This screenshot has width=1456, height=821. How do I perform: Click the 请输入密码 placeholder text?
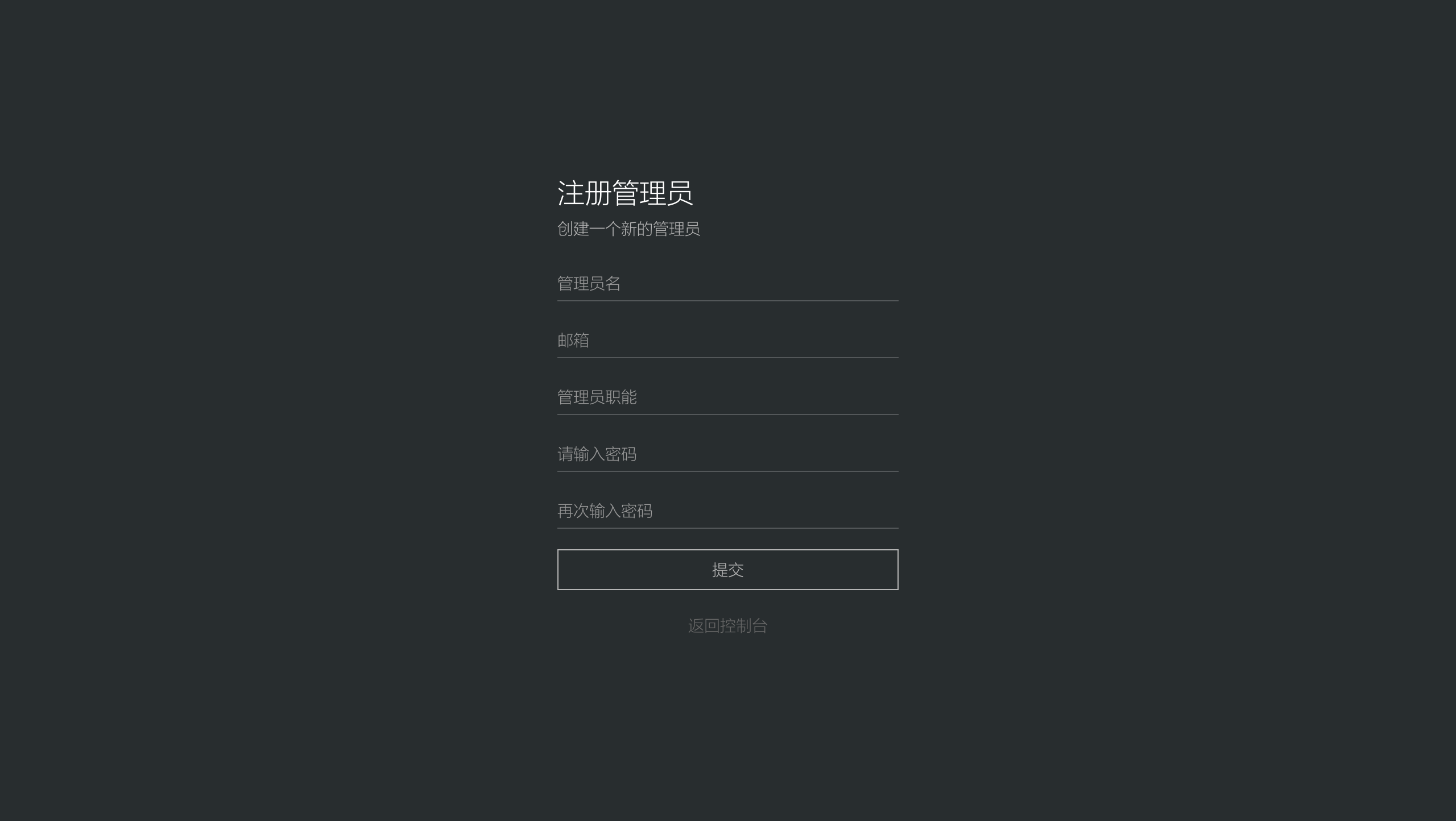pyautogui.click(x=597, y=454)
